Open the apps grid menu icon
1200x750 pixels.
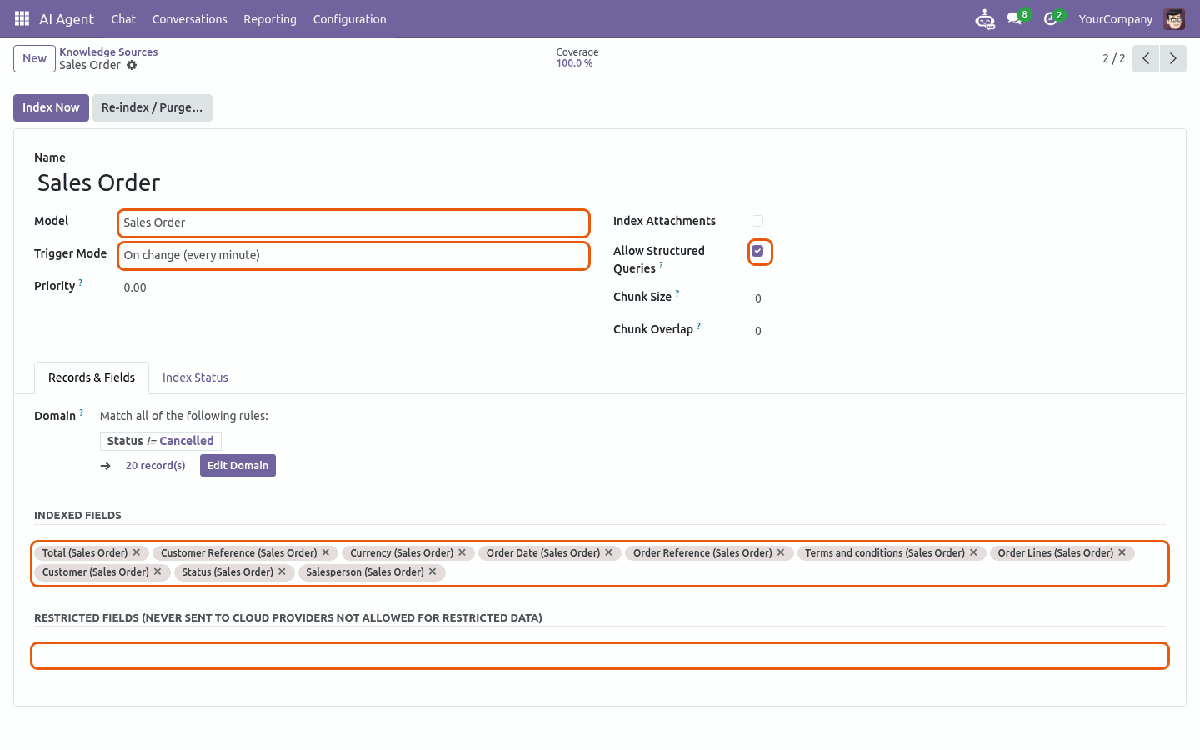click(22, 19)
